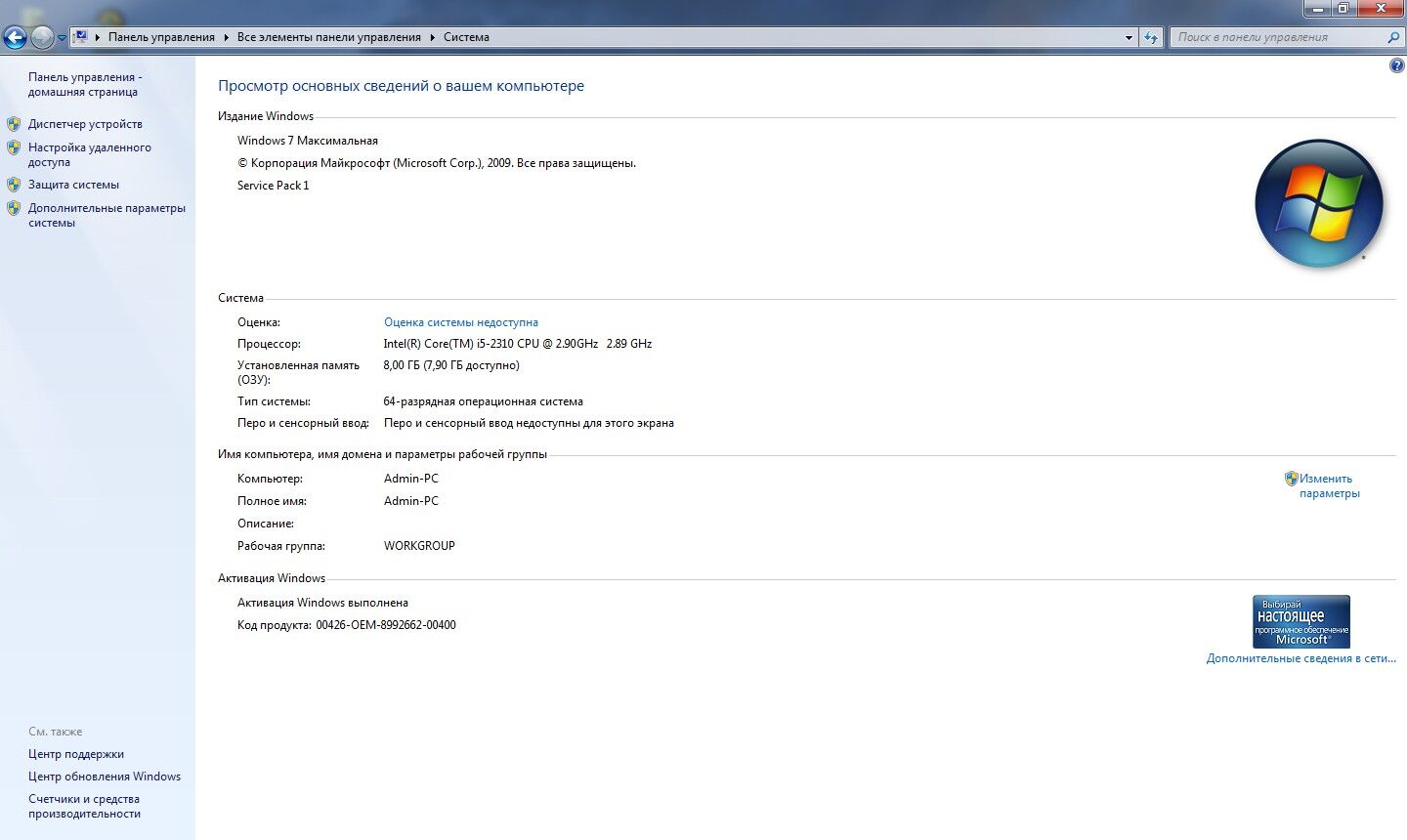
Task: Expand arrow after 'Все элементы панели управления'
Action: click(432, 37)
